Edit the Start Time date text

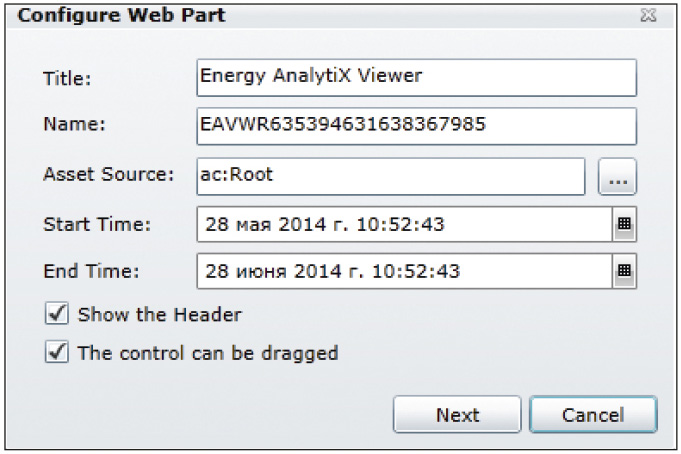[x=404, y=224]
